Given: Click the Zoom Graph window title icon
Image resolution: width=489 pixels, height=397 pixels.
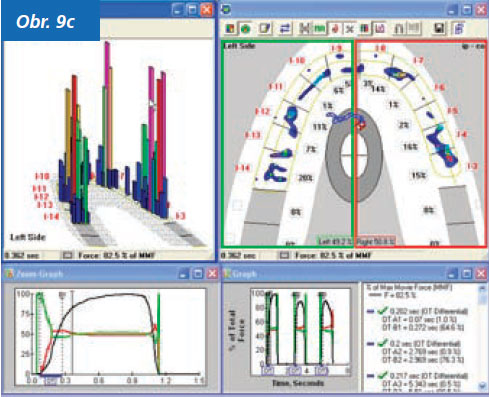Looking at the screenshot, I should point(9,274).
